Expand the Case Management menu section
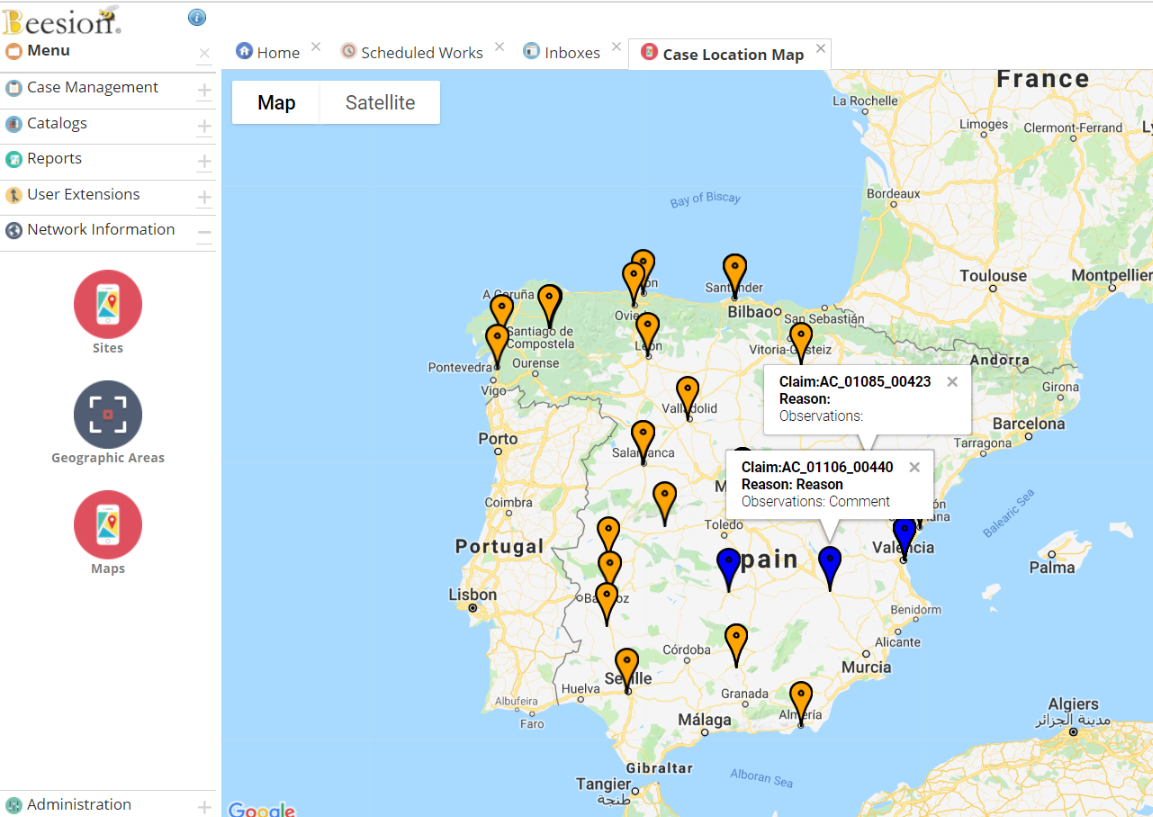Screen dimensions: 1153x817 (x=204, y=91)
